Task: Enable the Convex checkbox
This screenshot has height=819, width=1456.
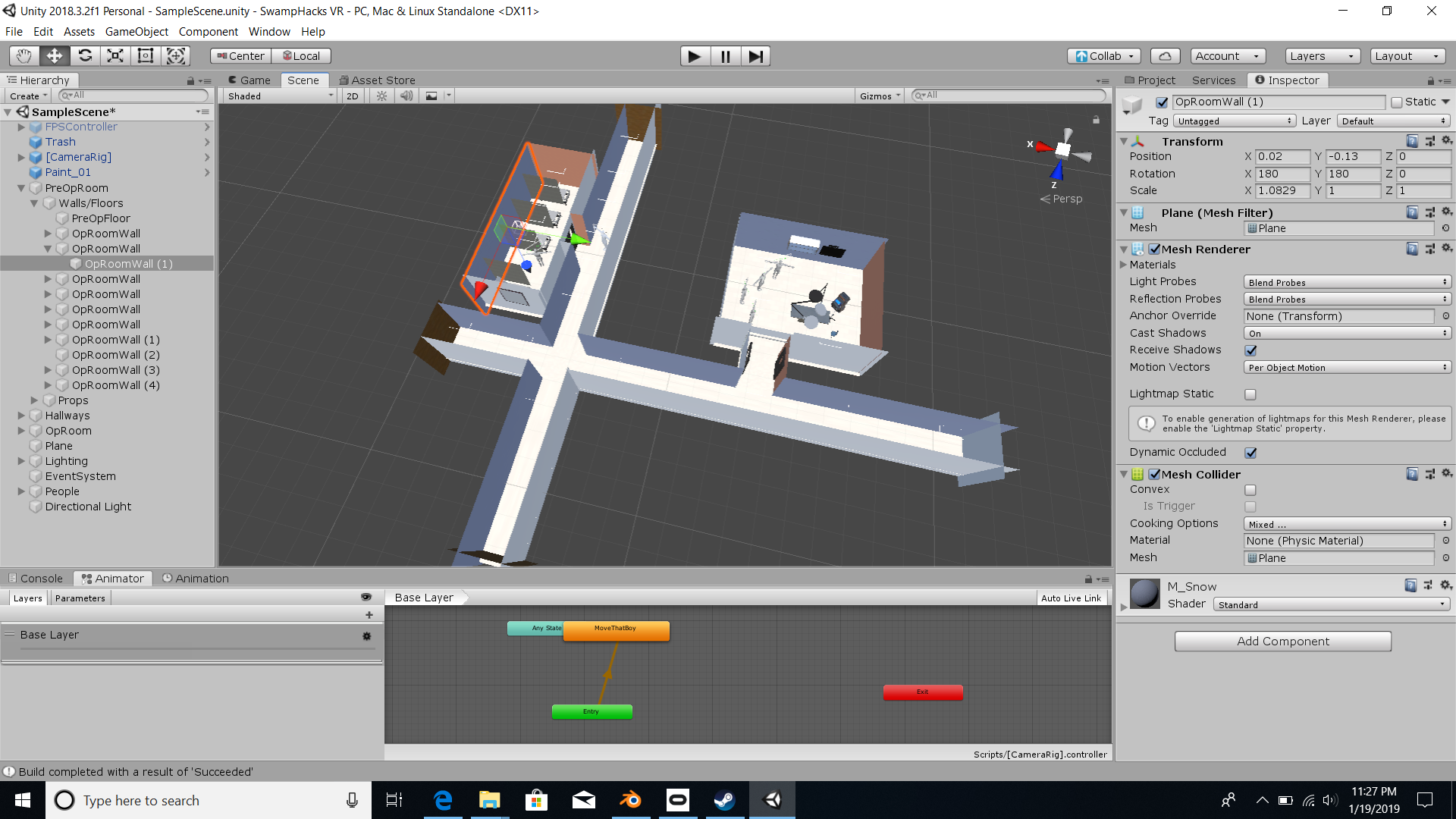Action: [x=1250, y=490]
